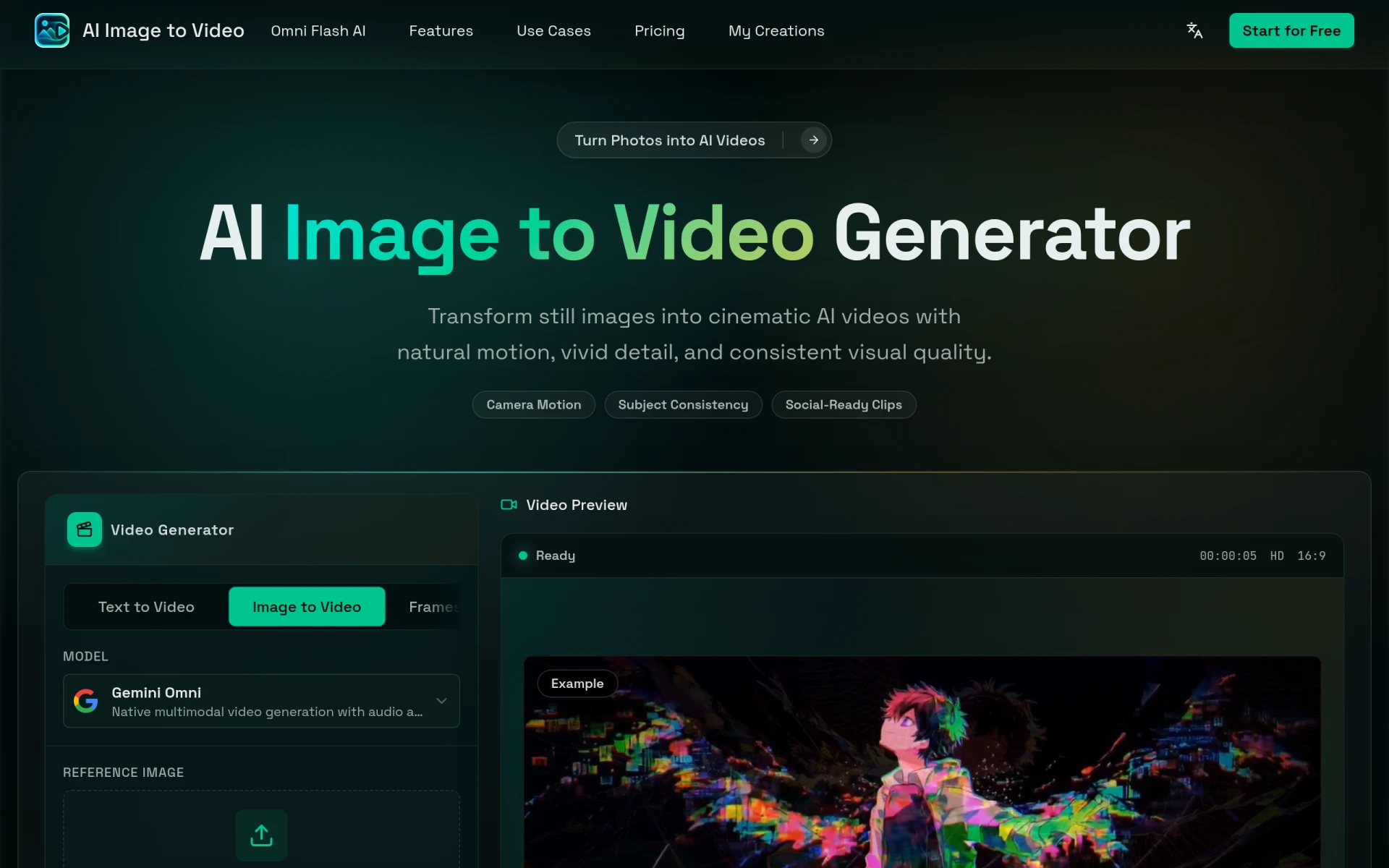Click the Video Generator clapperboard icon

(x=85, y=529)
